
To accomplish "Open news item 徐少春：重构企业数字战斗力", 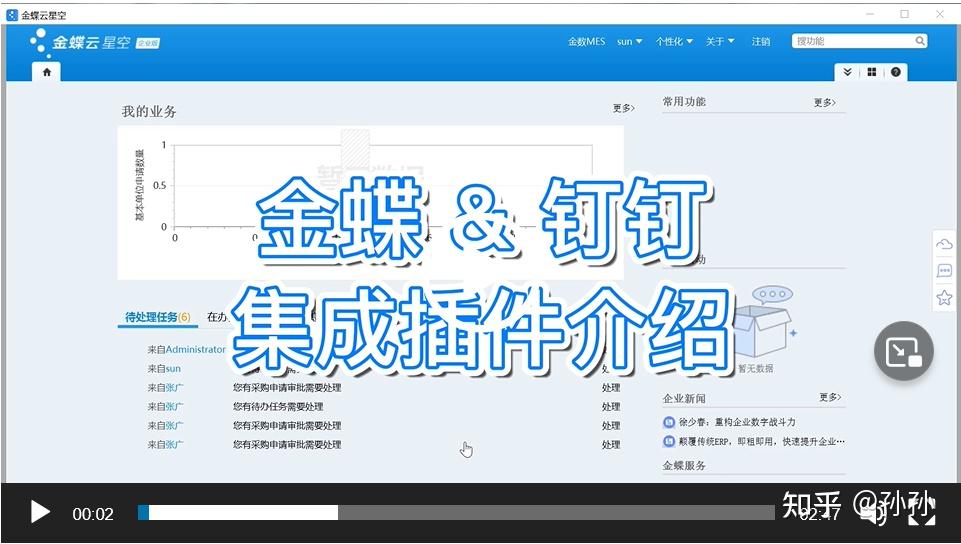I will (x=737, y=422).
